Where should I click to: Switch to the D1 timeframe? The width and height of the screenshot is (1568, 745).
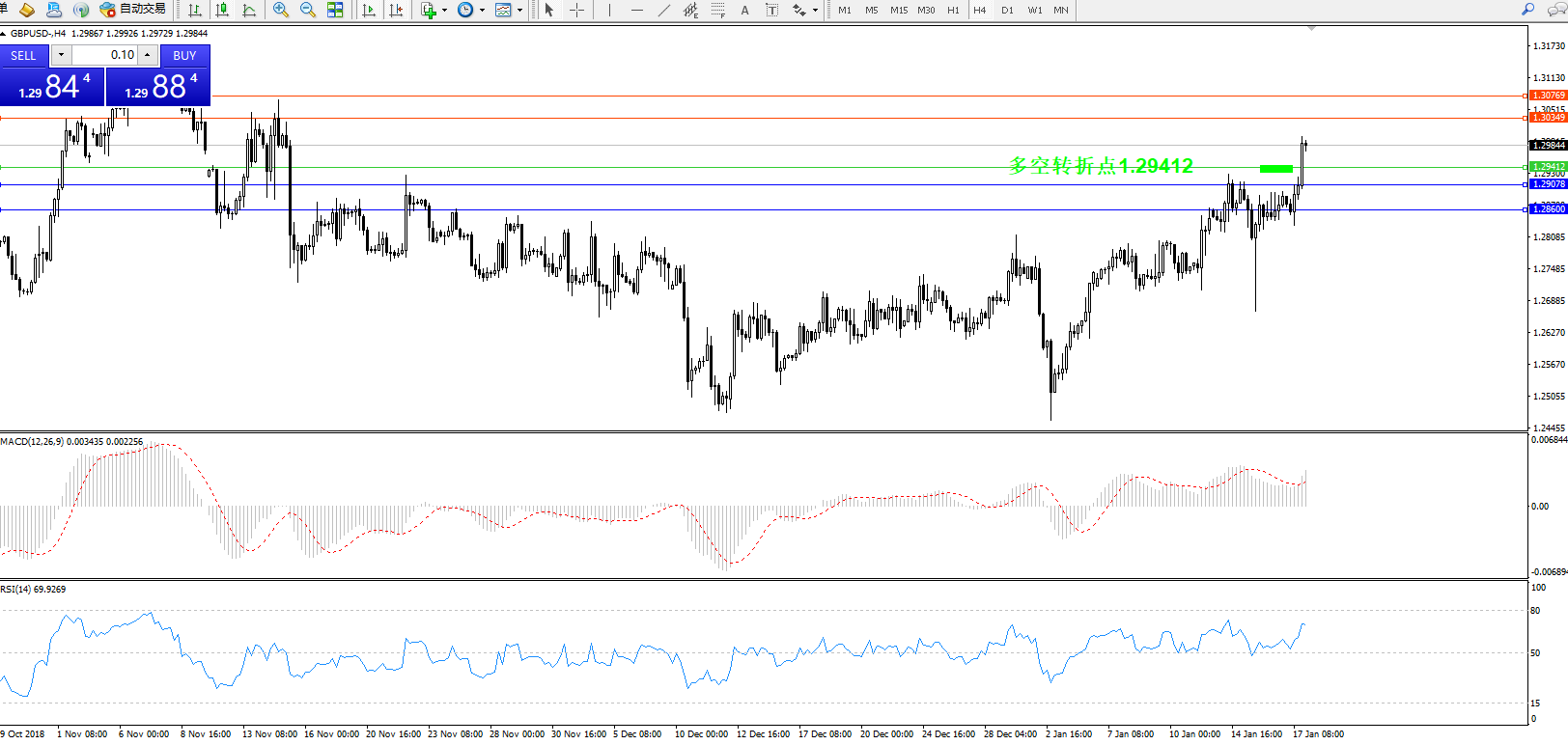tap(1007, 10)
